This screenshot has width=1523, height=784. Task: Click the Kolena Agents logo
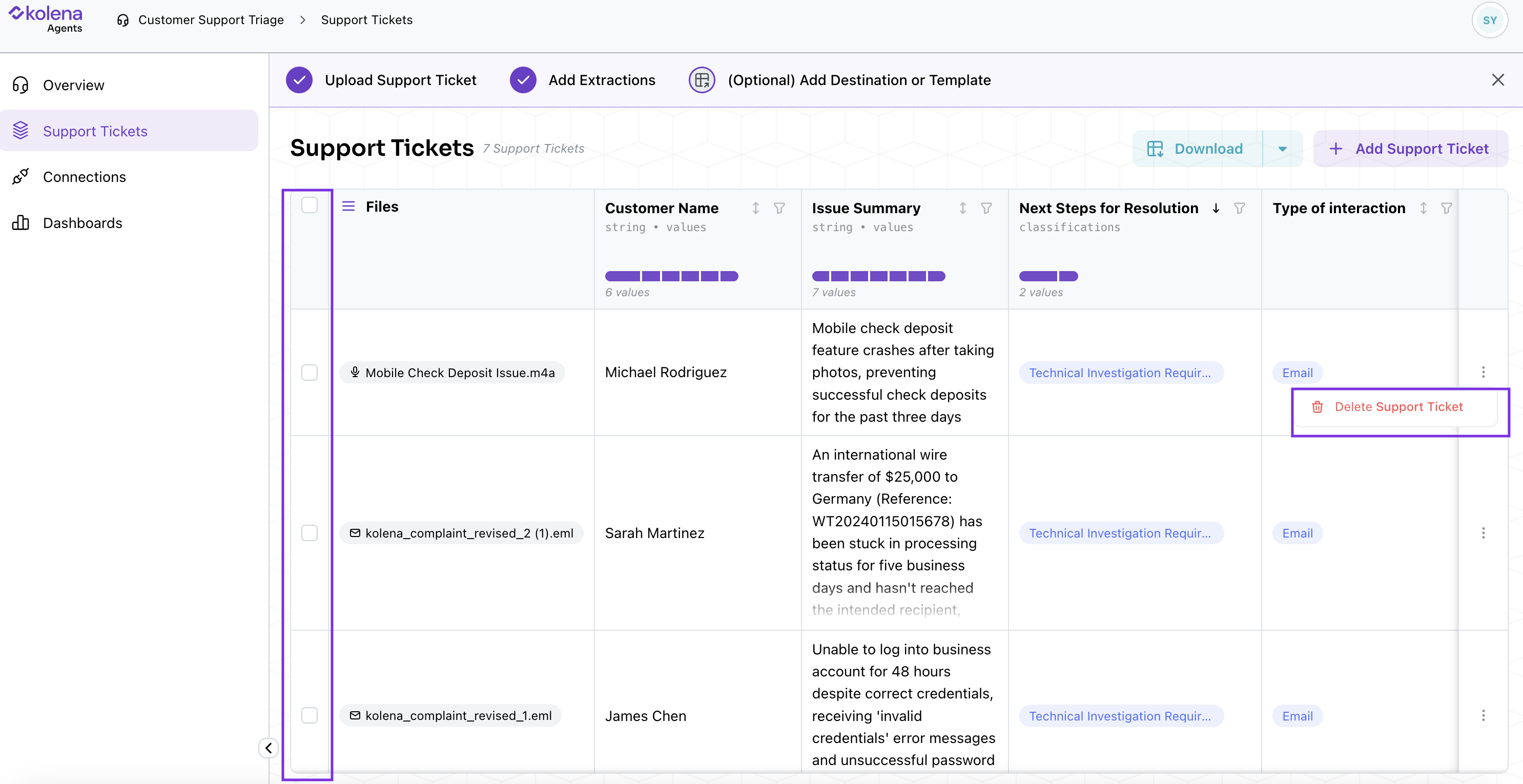(46, 19)
